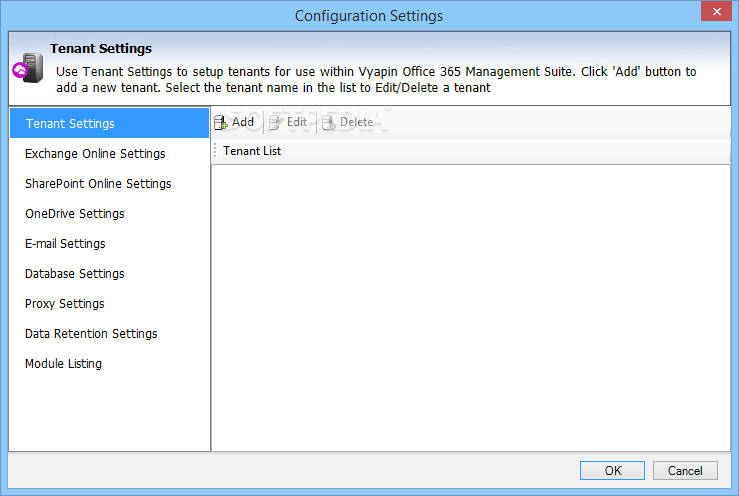Click the Tenant List column header
This screenshot has height=496, width=739.
coord(471,151)
